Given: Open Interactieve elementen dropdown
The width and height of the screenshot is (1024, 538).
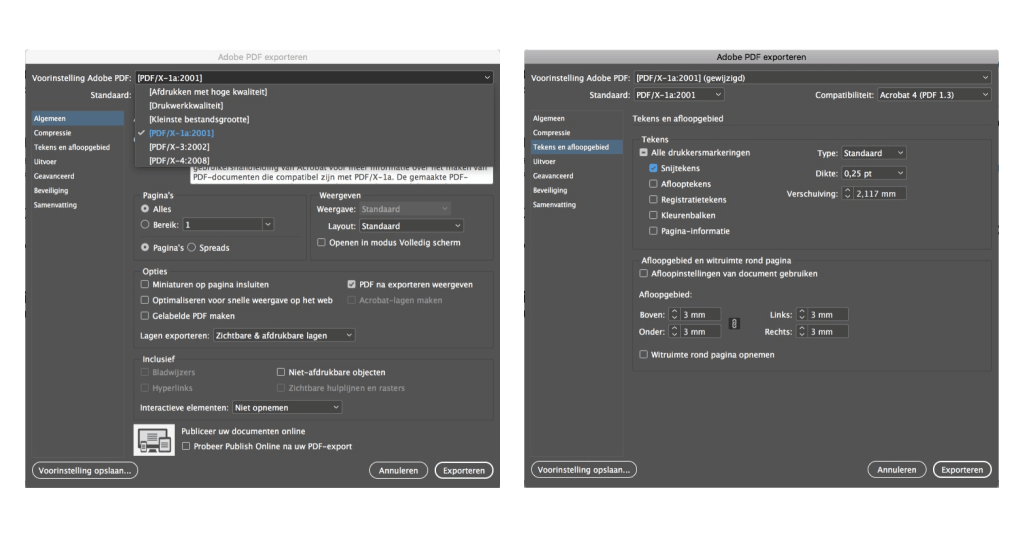Looking at the screenshot, I should coord(287,407).
